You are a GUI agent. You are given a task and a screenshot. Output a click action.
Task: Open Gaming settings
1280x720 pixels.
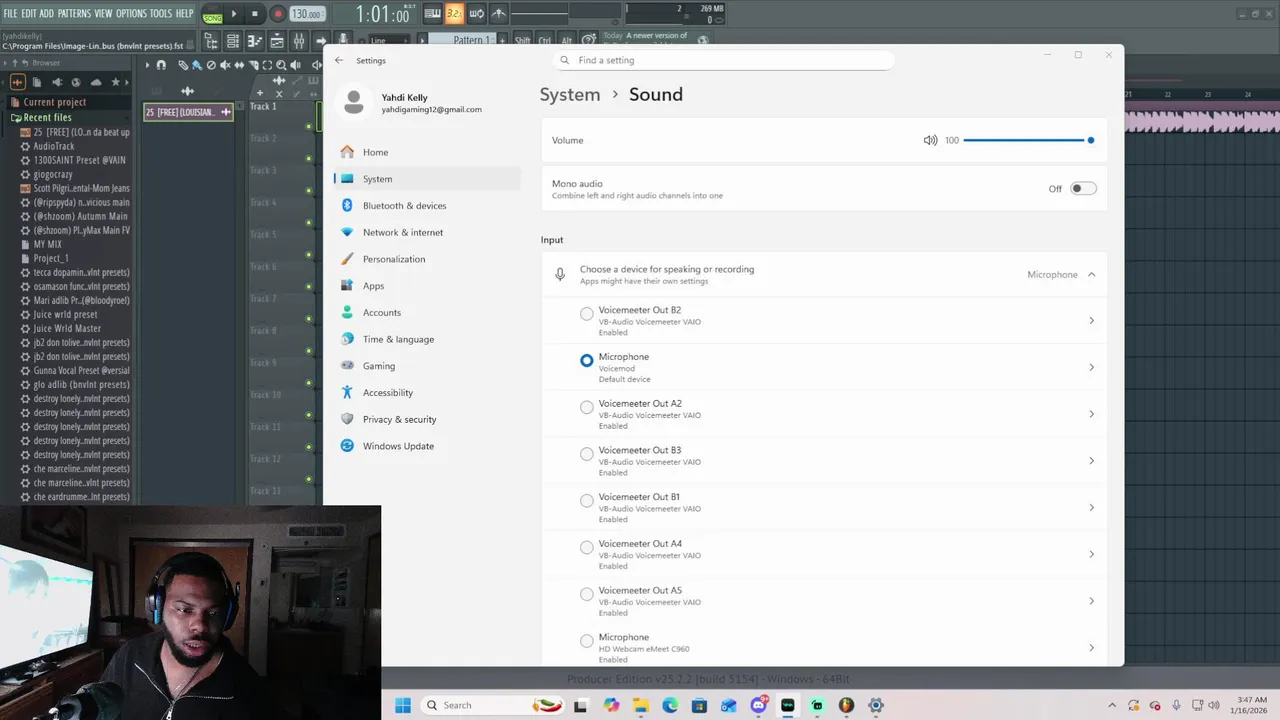coord(427,366)
